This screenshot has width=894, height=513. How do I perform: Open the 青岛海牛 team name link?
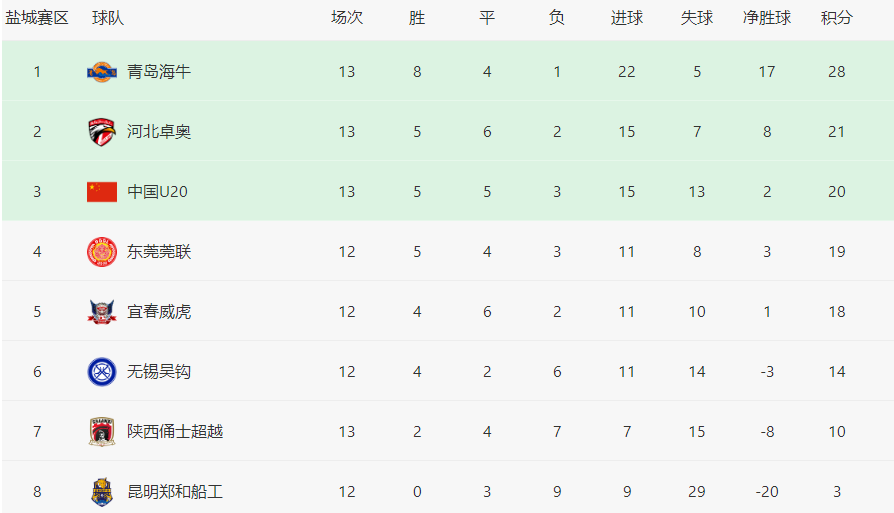click(159, 72)
